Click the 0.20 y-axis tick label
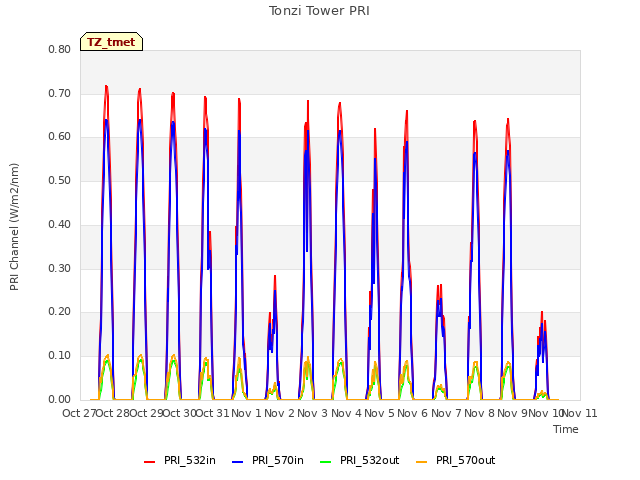 (60, 312)
